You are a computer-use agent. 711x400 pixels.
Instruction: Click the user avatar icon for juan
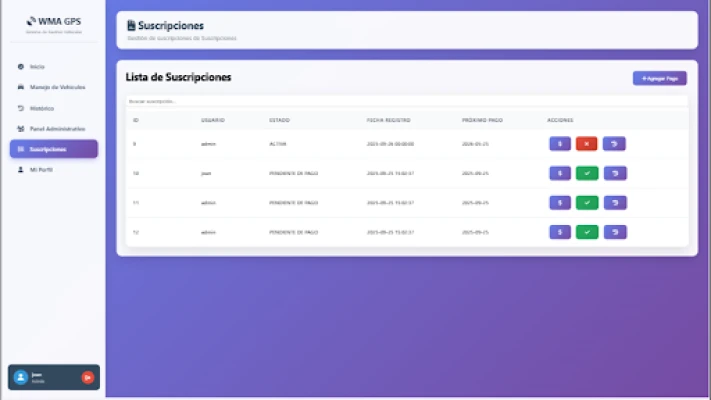(x=21, y=377)
